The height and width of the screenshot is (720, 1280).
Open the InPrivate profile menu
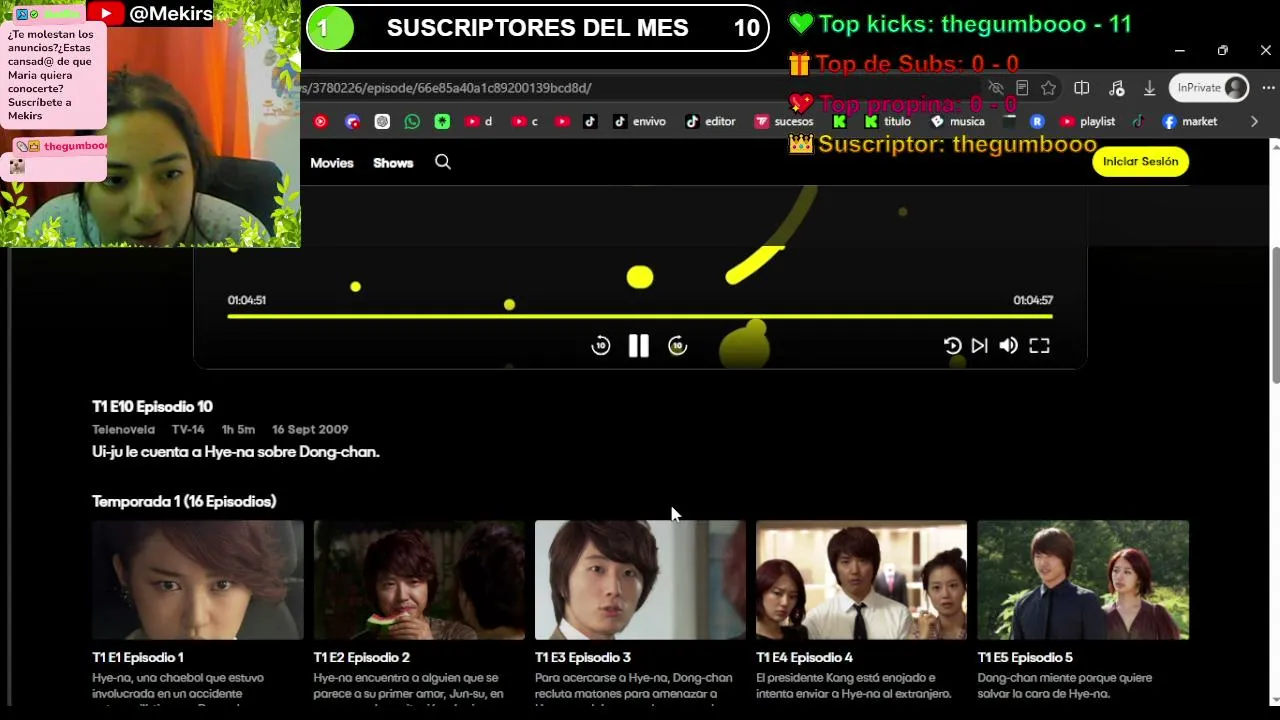pyautogui.click(x=1210, y=88)
